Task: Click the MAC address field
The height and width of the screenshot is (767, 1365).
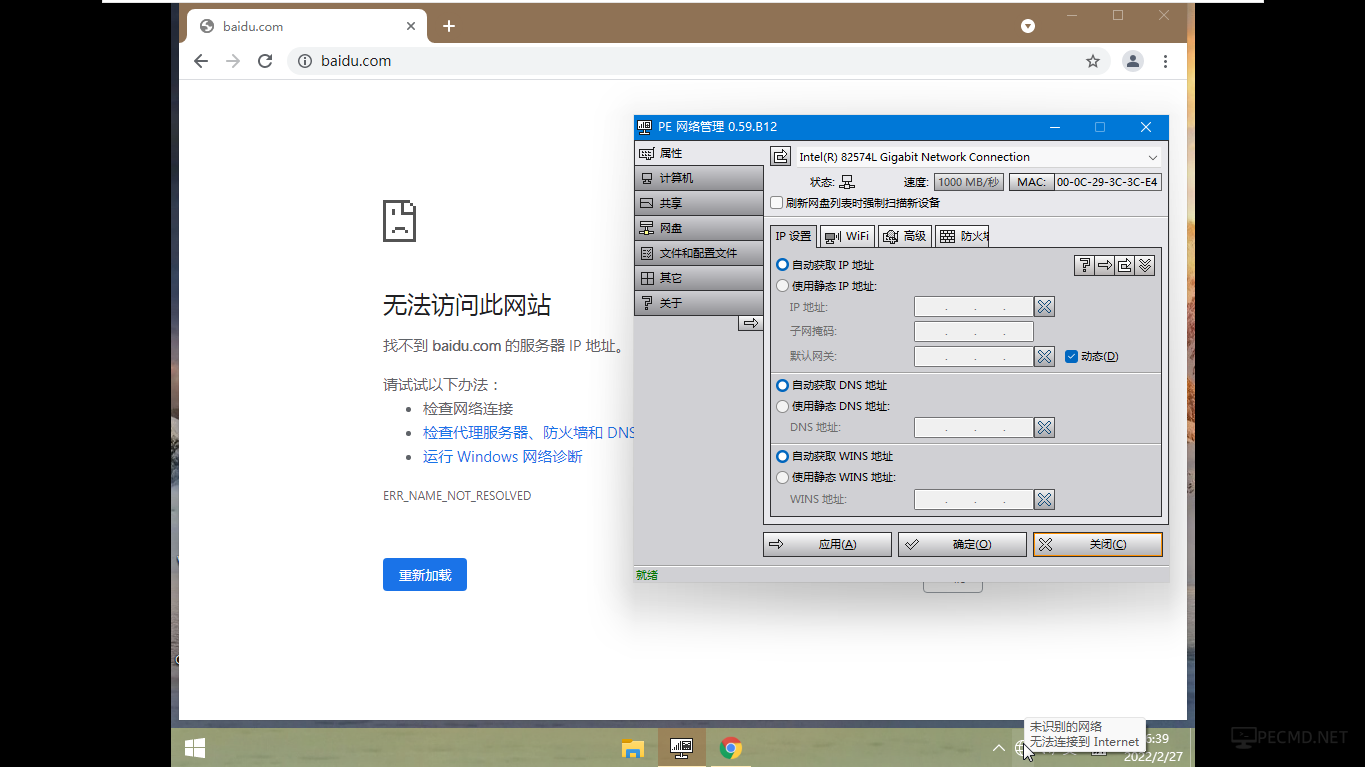Action: click(x=1108, y=182)
